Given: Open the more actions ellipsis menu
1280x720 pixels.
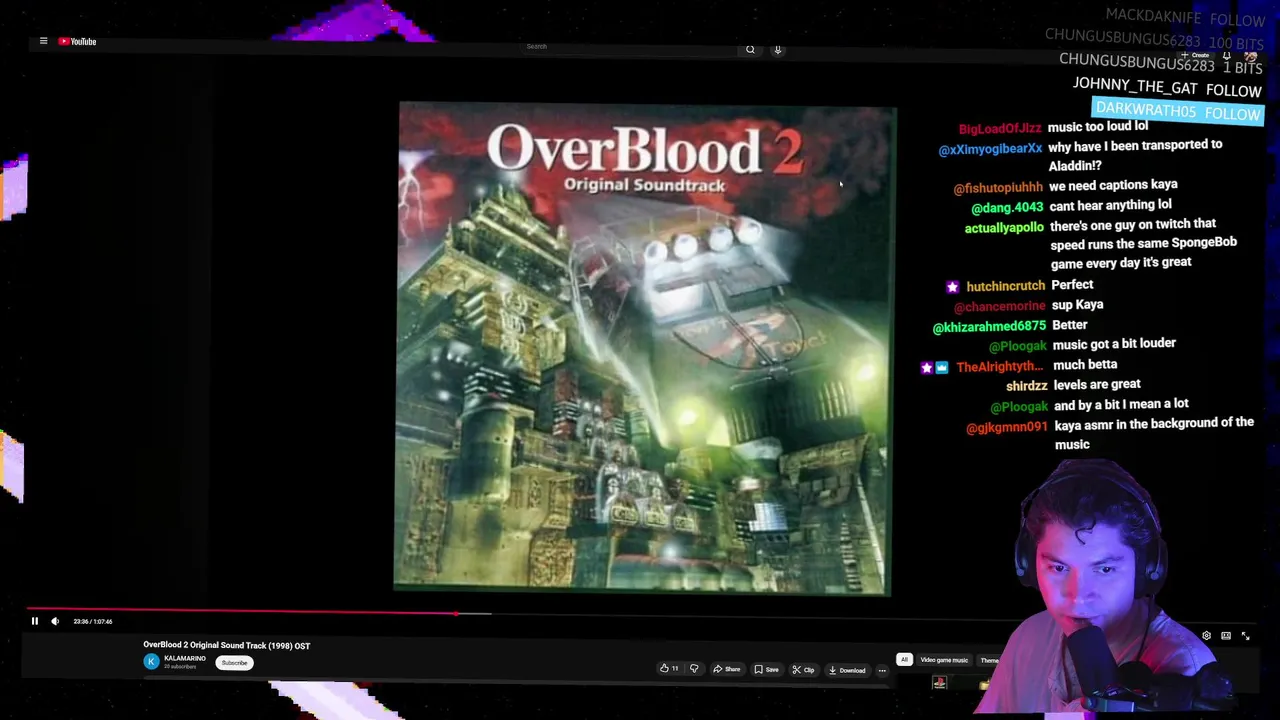Looking at the screenshot, I should click(x=882, y=670).
